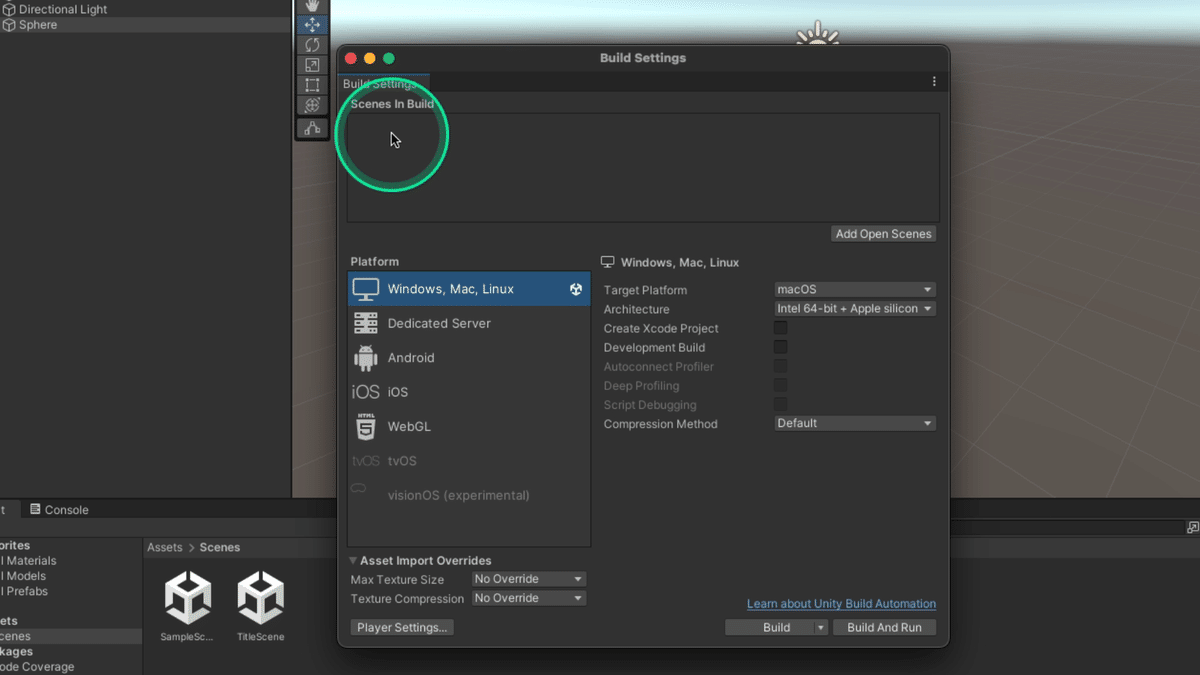This screenshot has height=675, width=1200.
Task: Select the Transform tool in scene toolbar
Action: click(x=312, y=105)
